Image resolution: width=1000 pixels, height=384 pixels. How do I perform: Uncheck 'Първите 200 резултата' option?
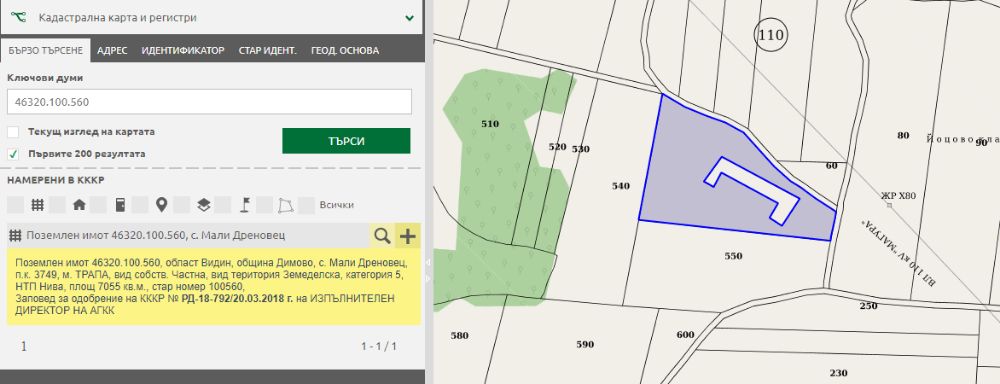click(x=13, y=154)
